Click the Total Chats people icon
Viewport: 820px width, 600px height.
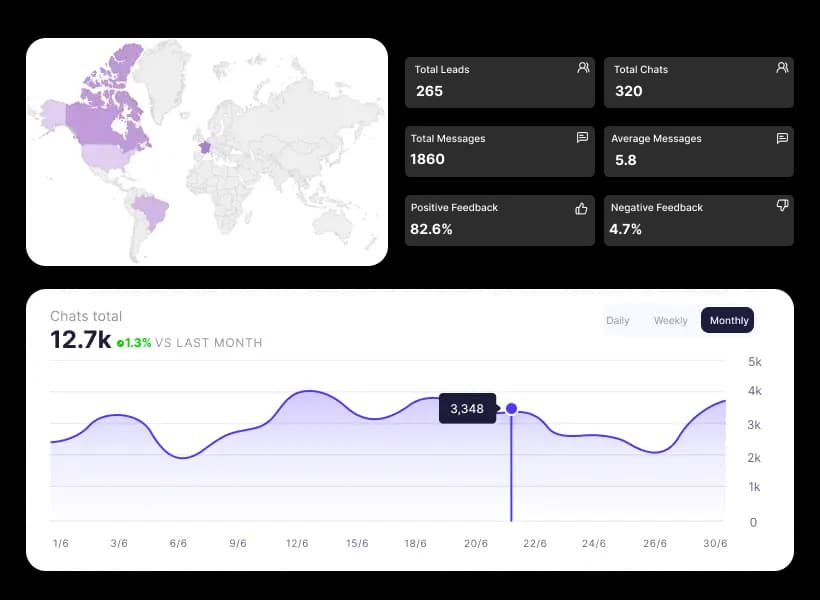coord(782,68)
